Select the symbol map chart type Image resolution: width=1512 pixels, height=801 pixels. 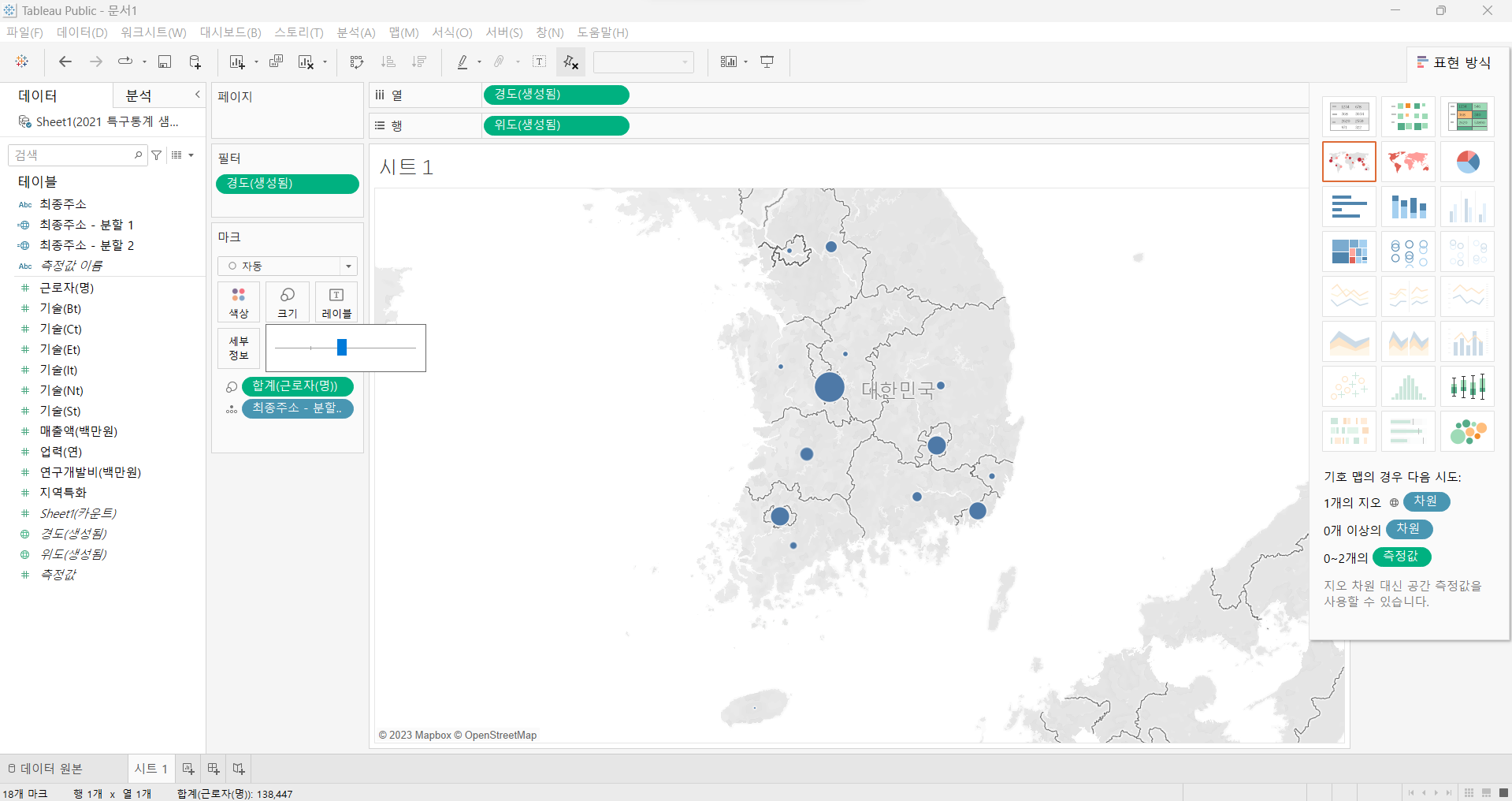point(1349,162)
